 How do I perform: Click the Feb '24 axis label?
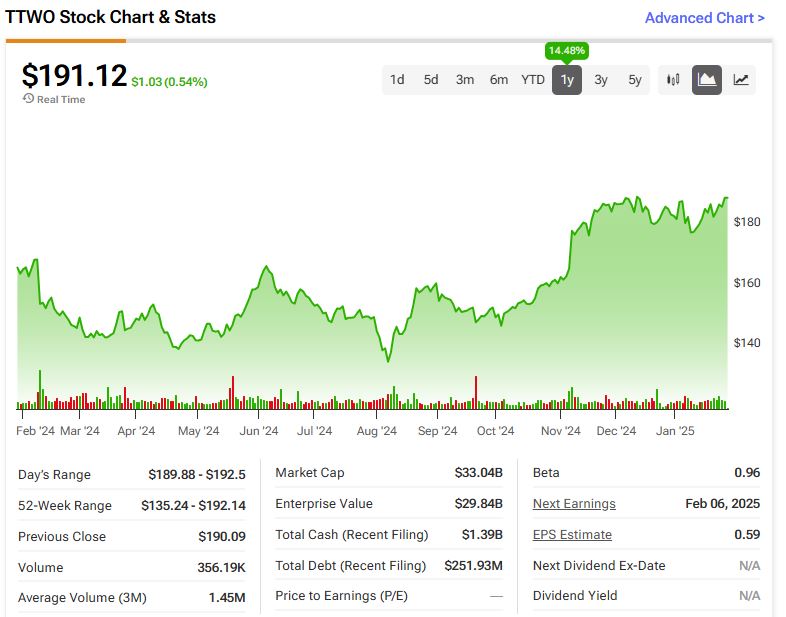pyautogui.click(x=35, y=431)
